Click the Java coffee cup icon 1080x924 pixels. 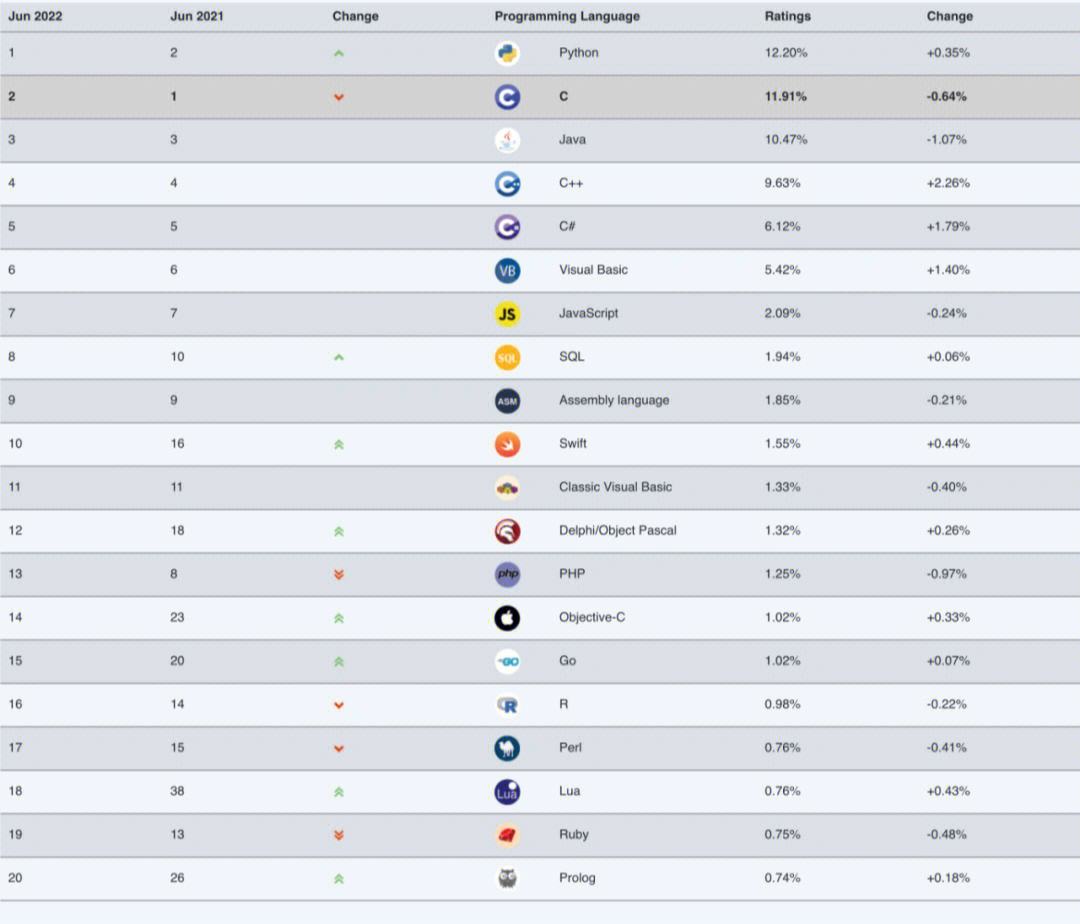pos(507,140)
